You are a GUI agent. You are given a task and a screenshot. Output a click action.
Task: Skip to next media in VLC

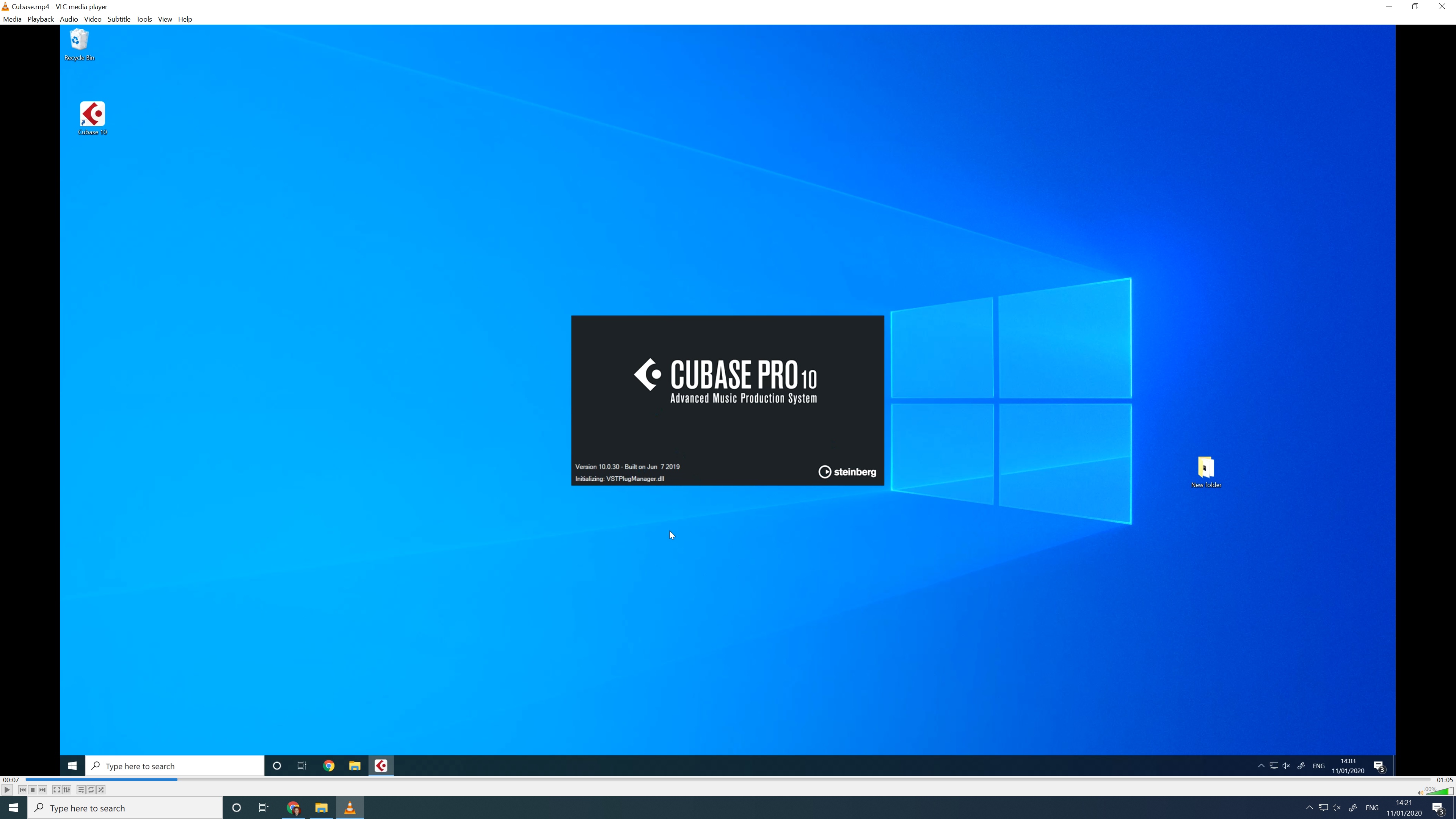43,789
